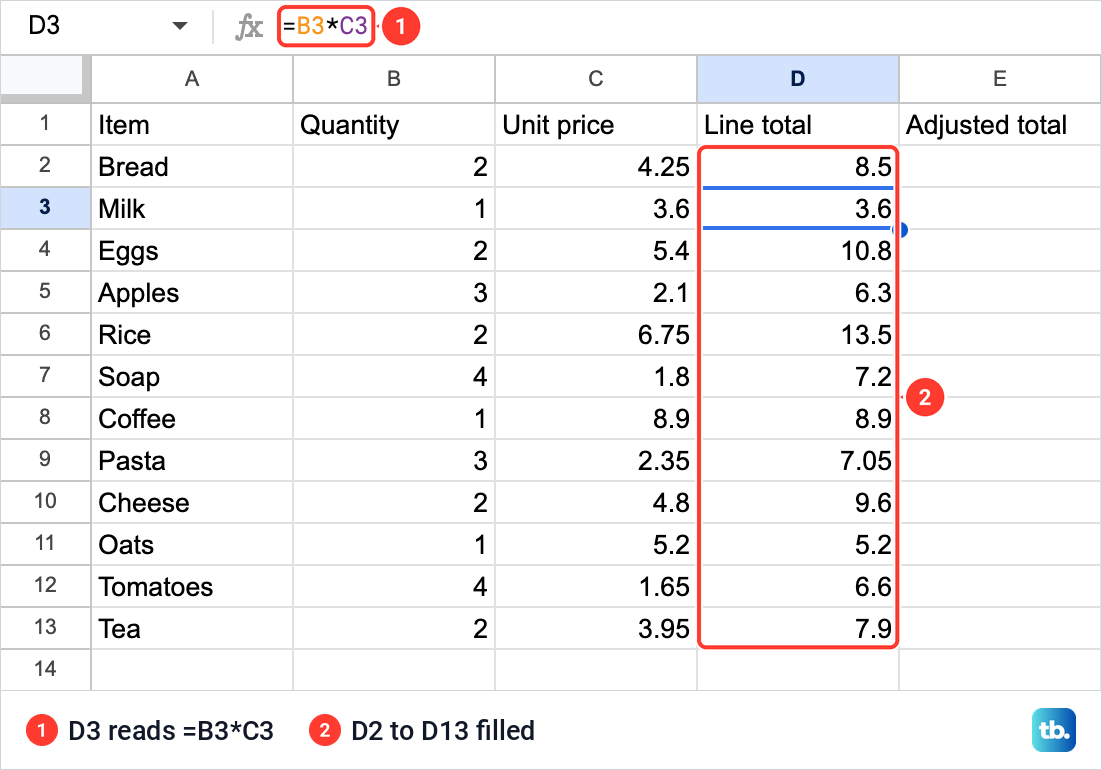Image resolution: width=1102 pixels, height=770 pixels.
Task: Select the Bread cell
Action: pos(192,167)
